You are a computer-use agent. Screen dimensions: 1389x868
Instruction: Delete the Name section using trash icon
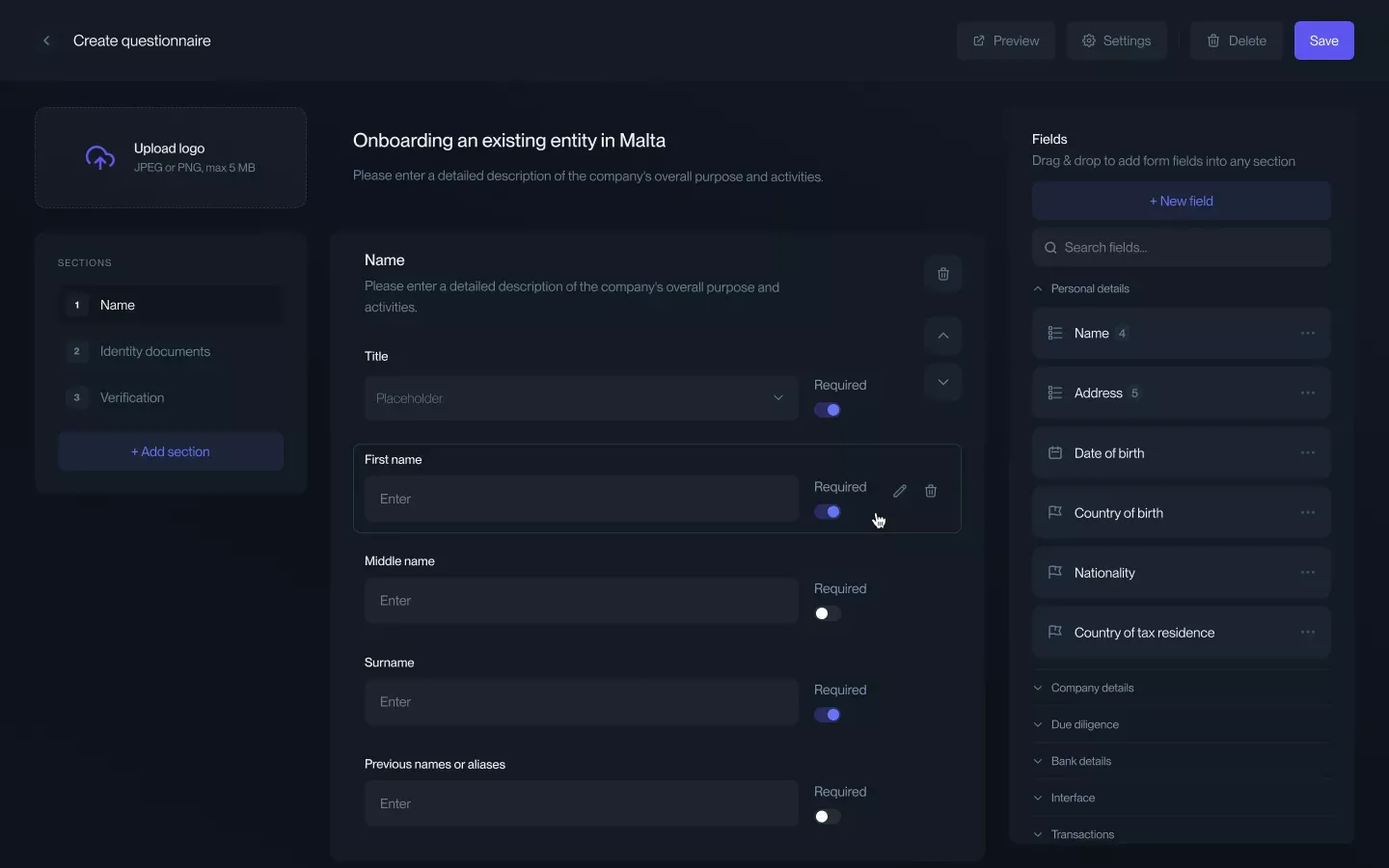coord(943,274)
